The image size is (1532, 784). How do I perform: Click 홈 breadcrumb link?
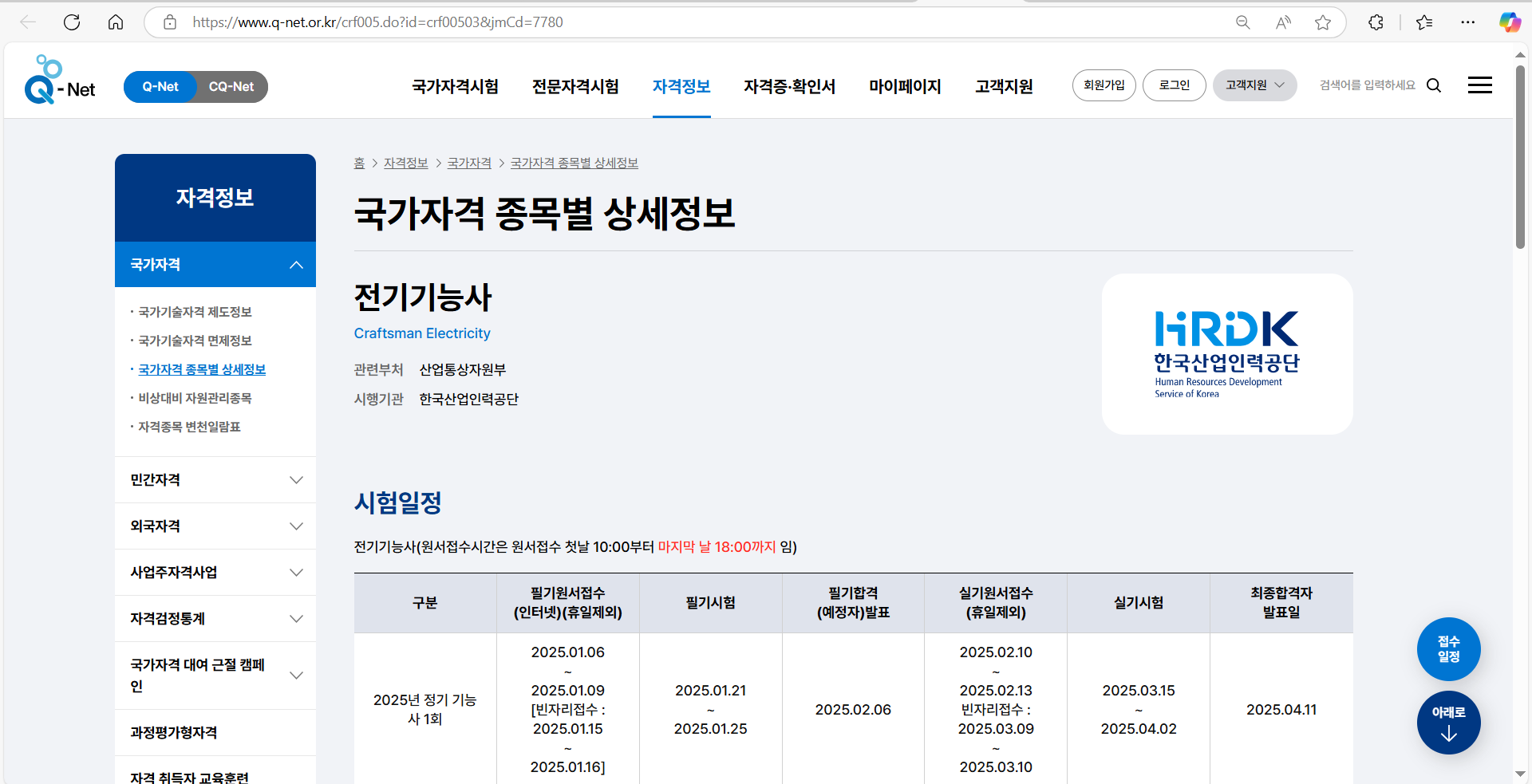coord(359,163)
